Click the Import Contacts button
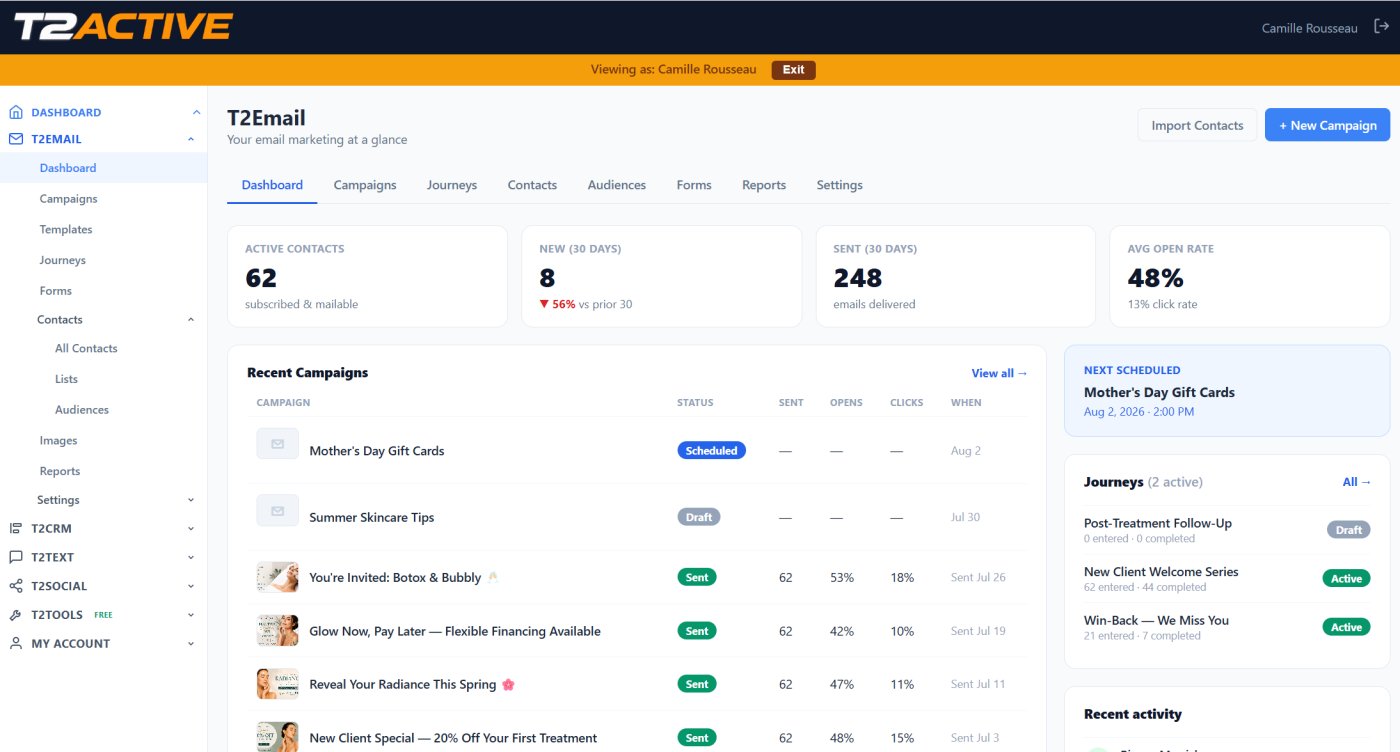Image resolution: width=1400 pixels, height=752 pixels. tap(1197, 125)
